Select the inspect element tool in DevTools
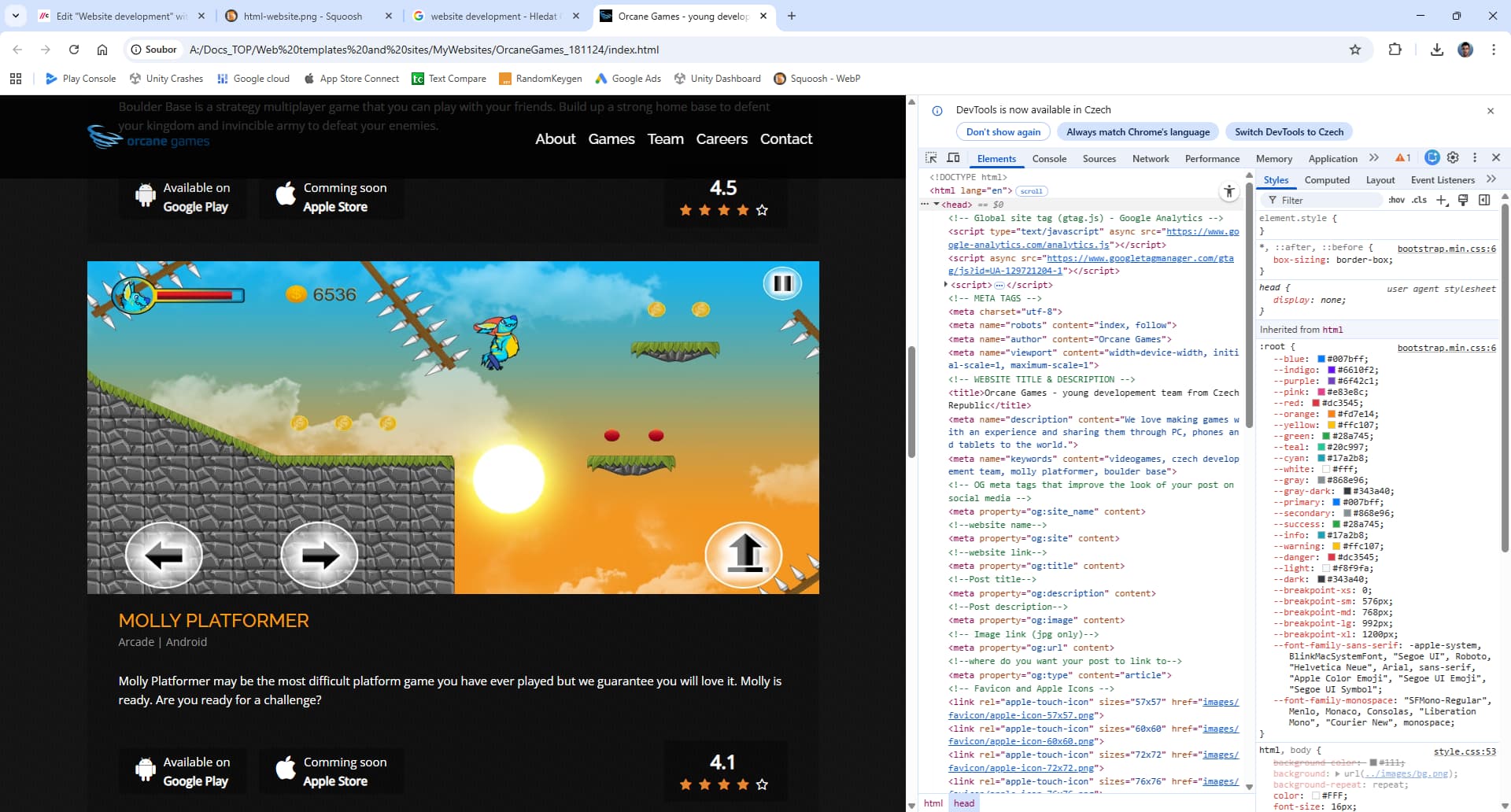Image resolution: width=1511 pixels, height=812 pixels. 932,157
